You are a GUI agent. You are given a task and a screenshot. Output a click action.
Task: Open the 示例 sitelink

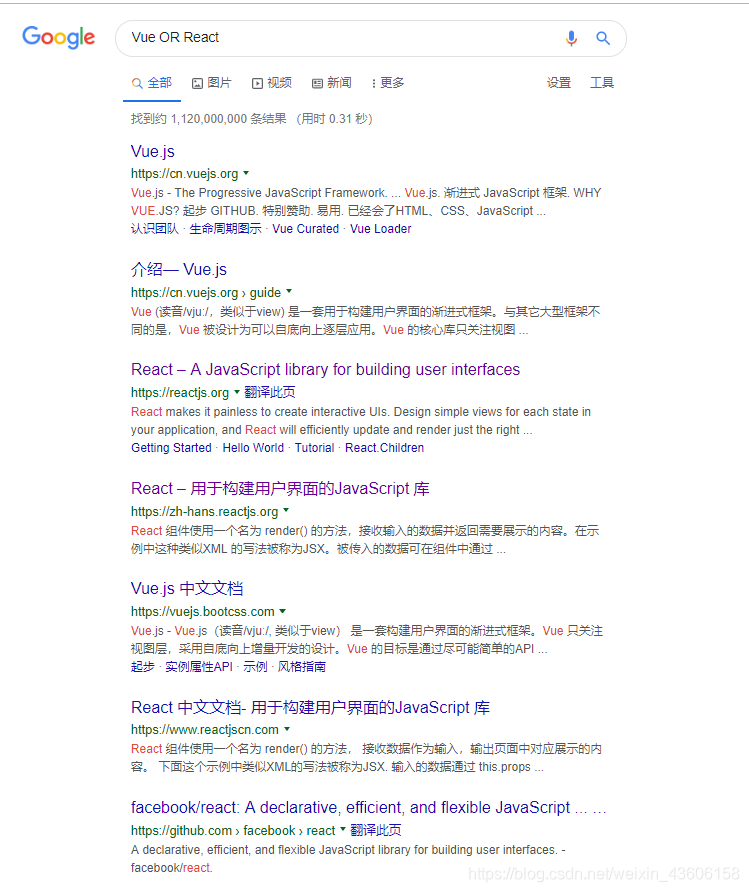coord(255,667)
